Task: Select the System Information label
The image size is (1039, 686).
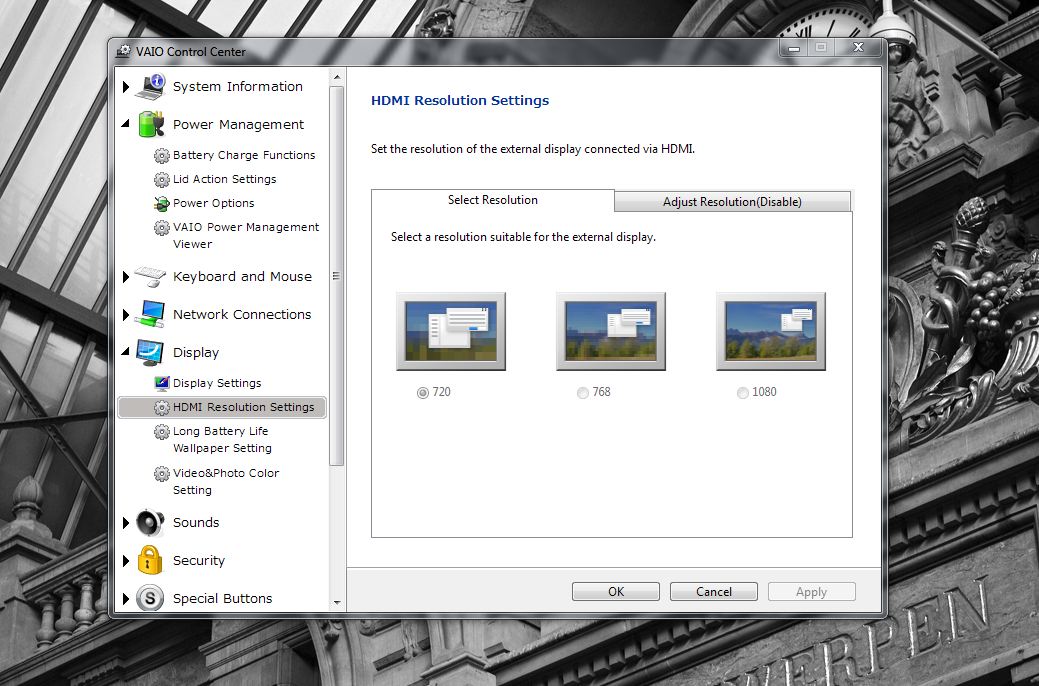Action: (x=238, y=87)
